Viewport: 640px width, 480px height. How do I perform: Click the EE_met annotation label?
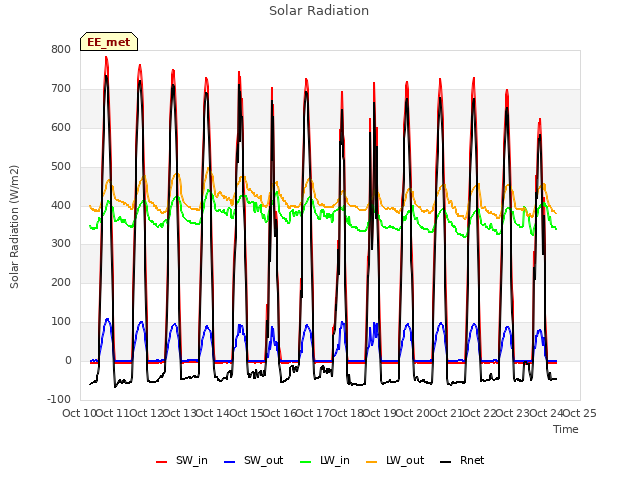[109, 42]
